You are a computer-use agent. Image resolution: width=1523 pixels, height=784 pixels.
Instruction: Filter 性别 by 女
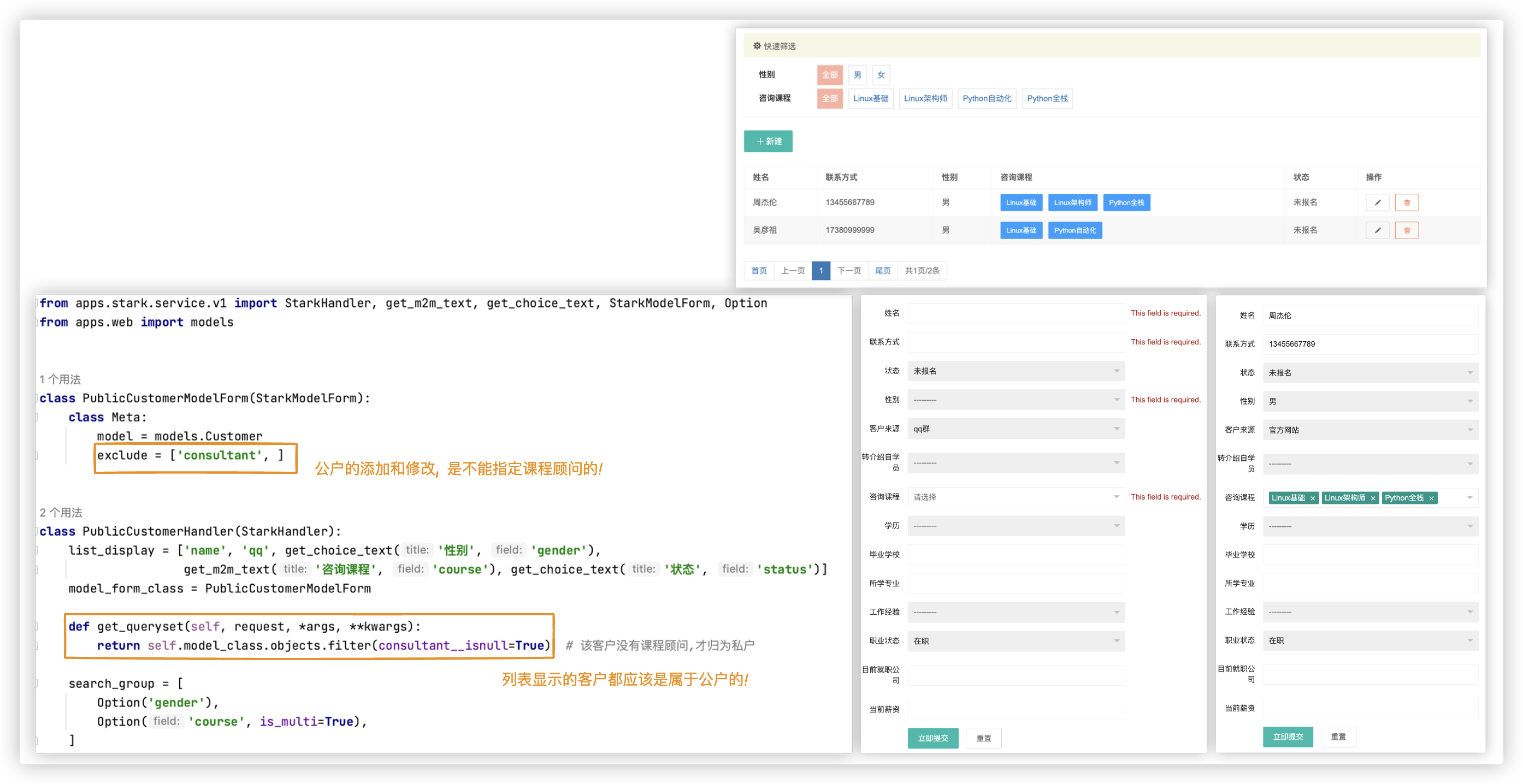click(881, 75)
